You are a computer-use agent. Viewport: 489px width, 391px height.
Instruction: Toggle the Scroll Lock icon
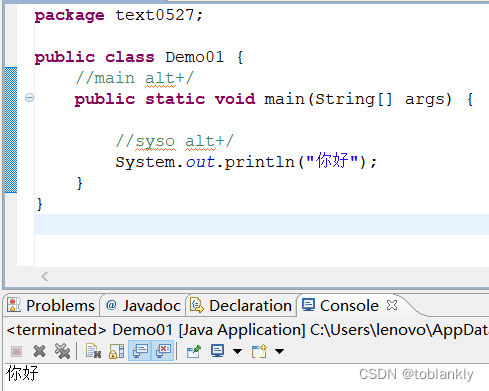click(x=117, y=351)
